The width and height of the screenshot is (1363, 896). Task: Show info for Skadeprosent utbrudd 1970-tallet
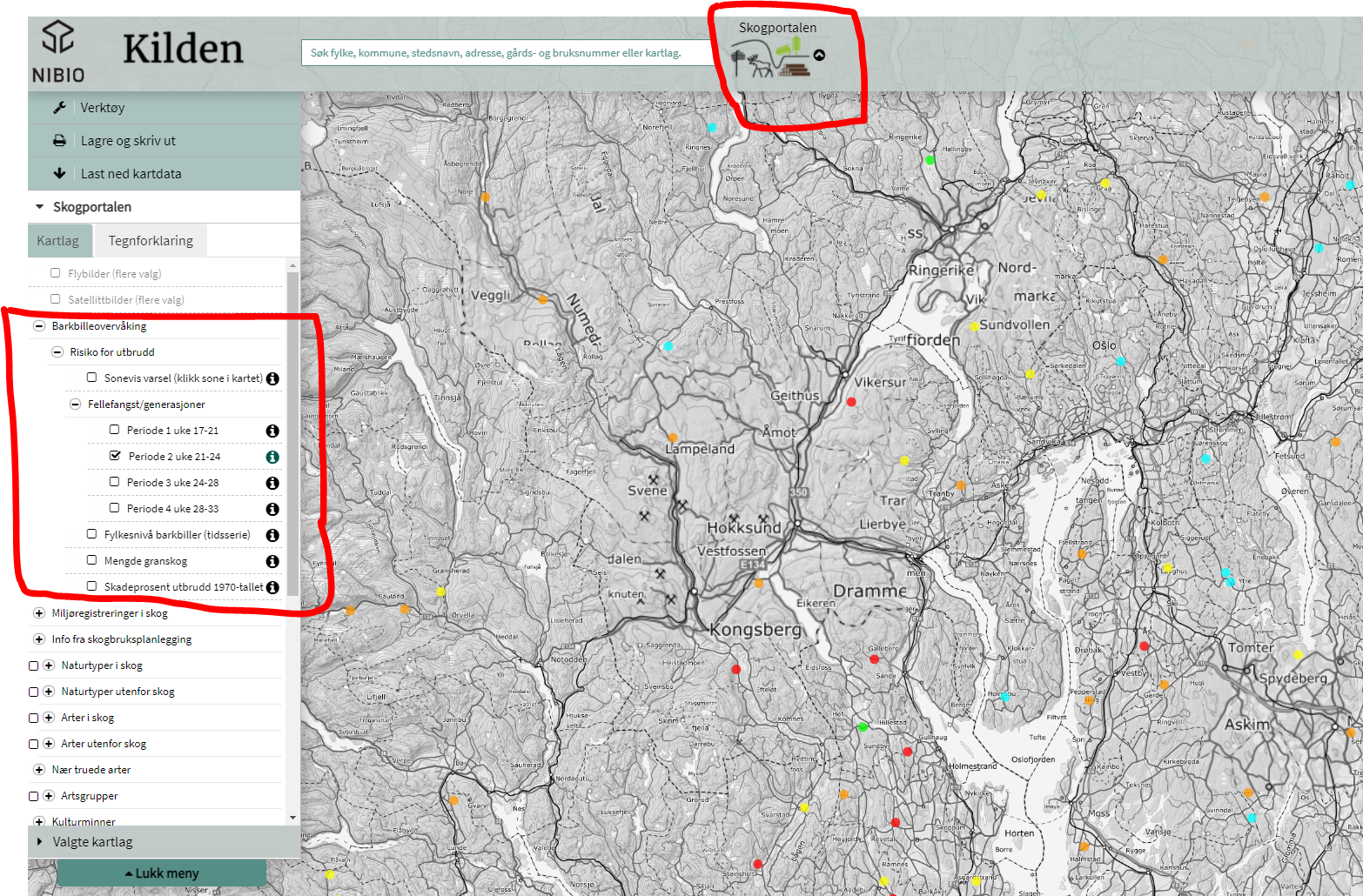point(272,587)
